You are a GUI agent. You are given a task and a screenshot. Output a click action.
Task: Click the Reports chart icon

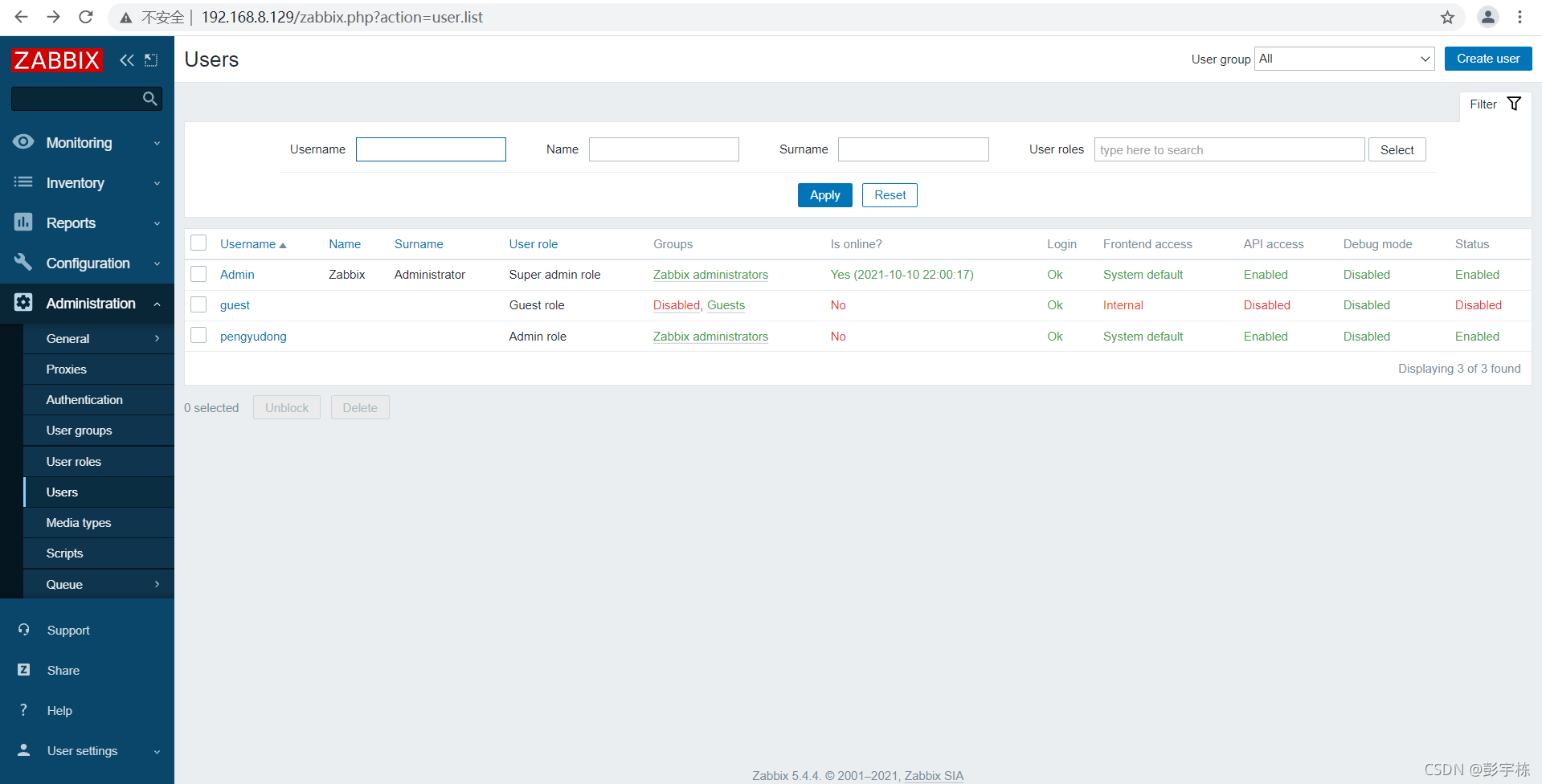[23, 223]
